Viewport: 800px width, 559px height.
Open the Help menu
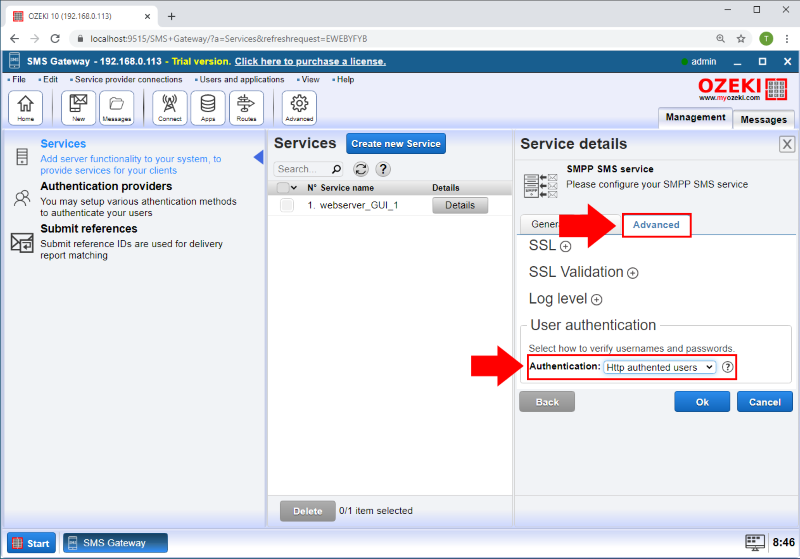[x=345, y=80]
